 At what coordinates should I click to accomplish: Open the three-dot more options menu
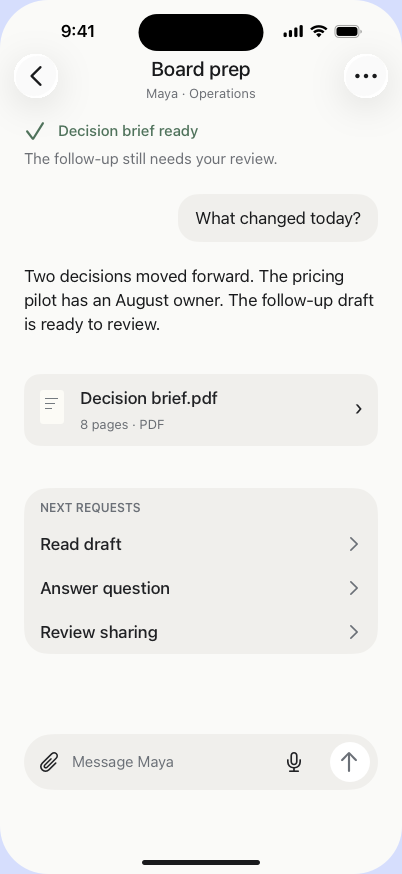click(366, 76)
